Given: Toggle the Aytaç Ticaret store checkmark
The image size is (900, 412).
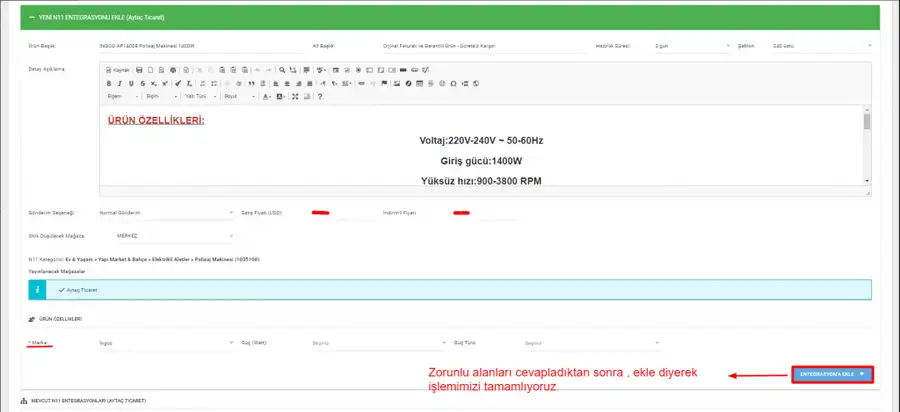Looking at the screenshot, I should point(62,290).
